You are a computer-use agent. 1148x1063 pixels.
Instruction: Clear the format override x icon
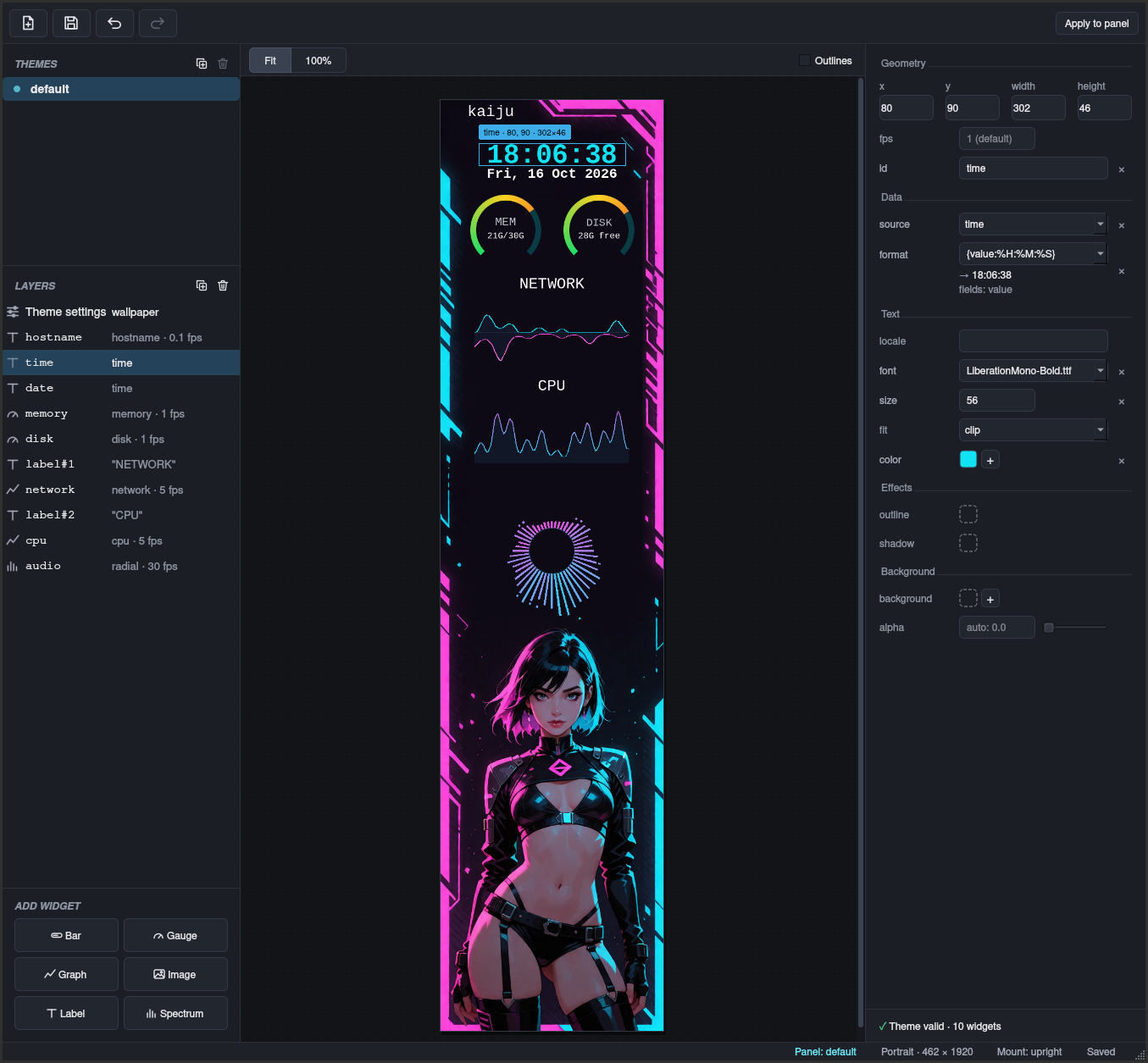point(1122,271)
